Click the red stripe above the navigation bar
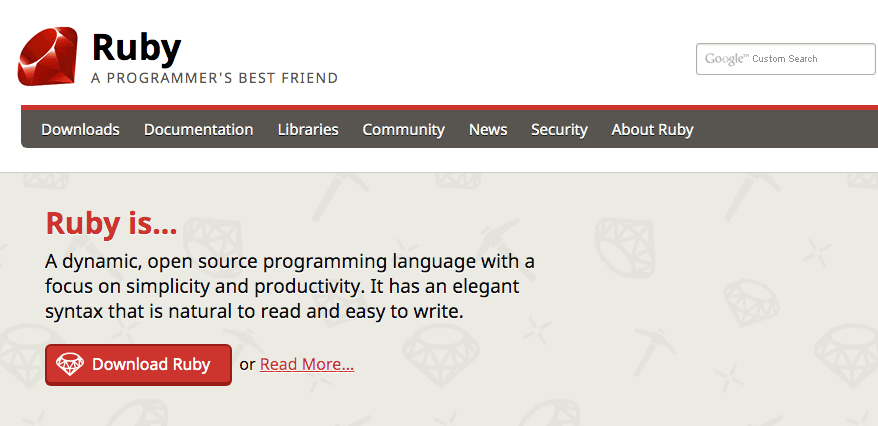Screen dimensions: 878x426 tap(450, 106)
